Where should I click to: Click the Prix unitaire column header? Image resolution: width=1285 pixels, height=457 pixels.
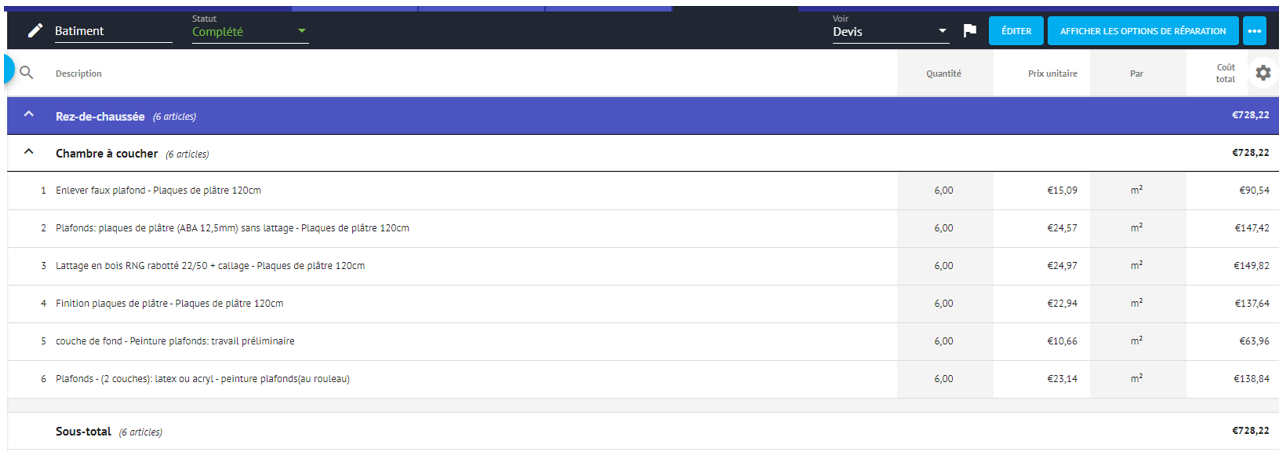click(1052, 74)
